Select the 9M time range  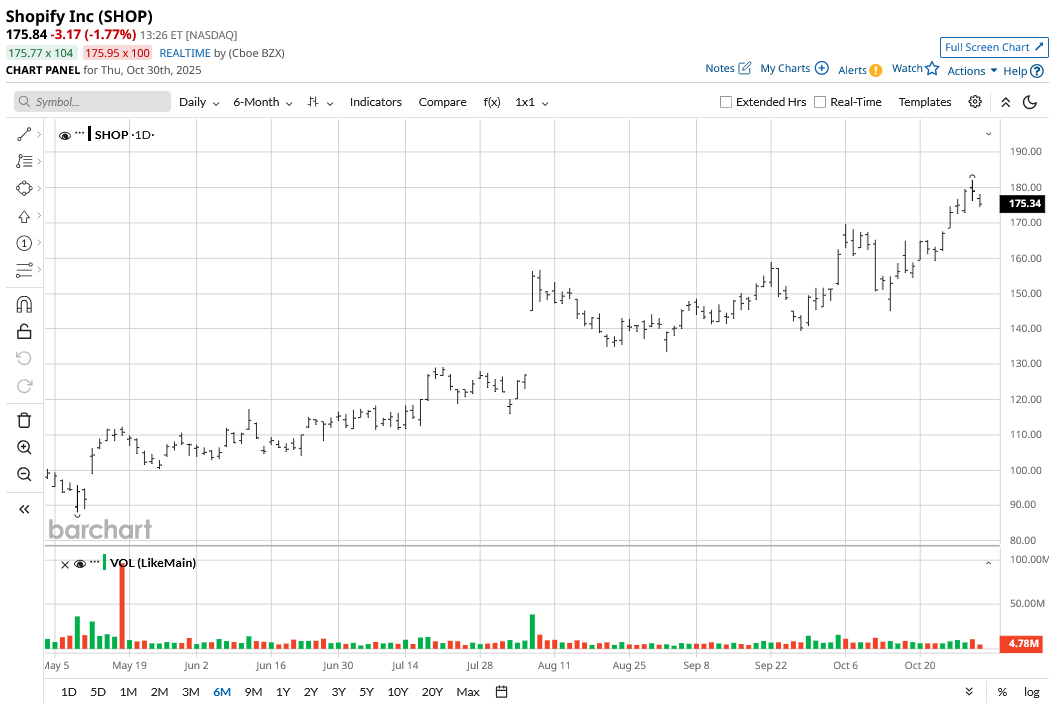tap(253, 692)
